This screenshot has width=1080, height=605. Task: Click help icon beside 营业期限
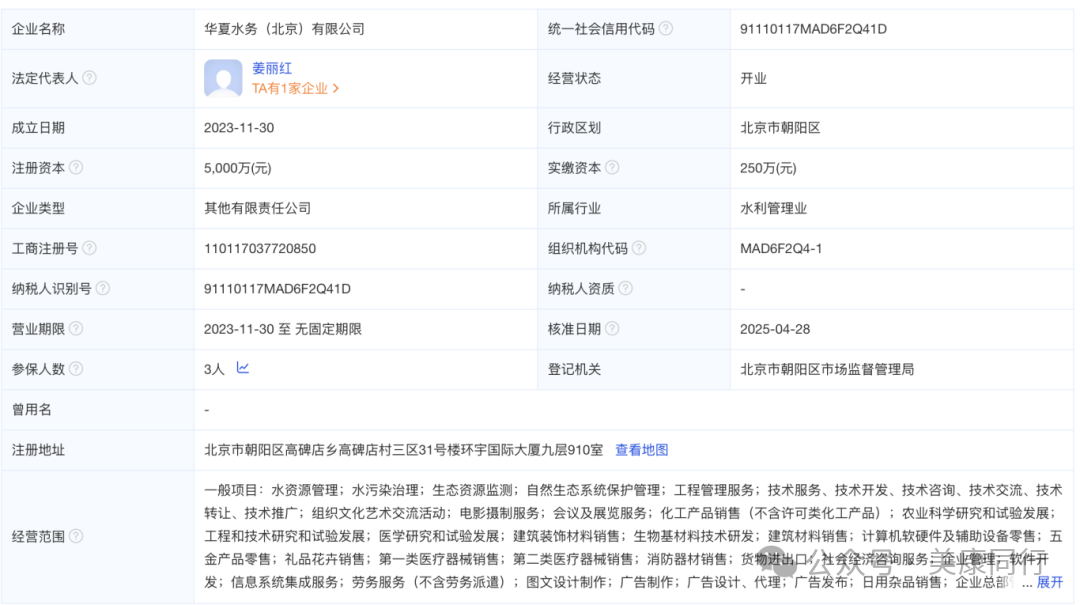click(76, 329)
